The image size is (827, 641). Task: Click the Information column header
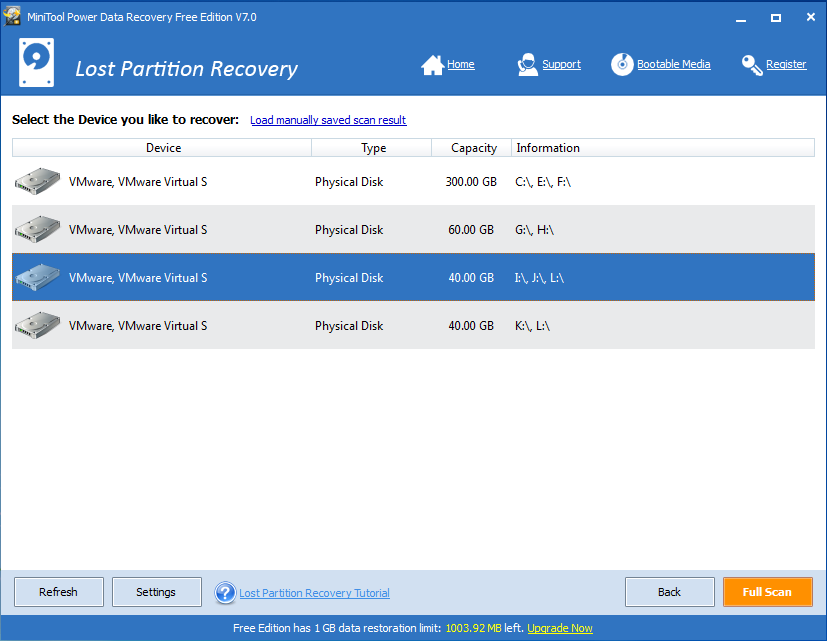point(663,148)
